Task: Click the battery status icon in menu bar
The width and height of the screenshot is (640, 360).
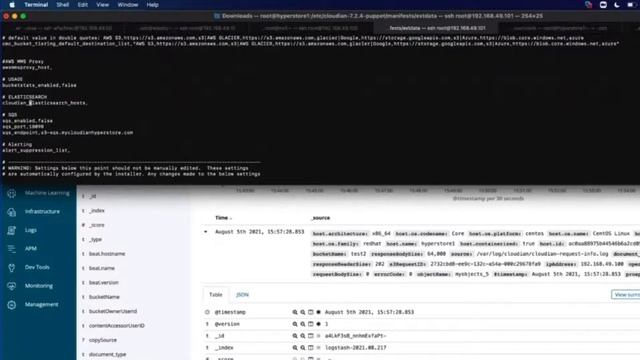Action: click(x=631, y=5)
